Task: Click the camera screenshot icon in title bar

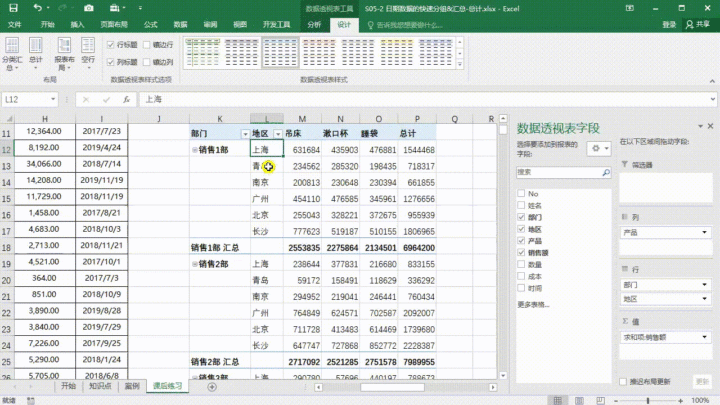Action: click(89, 8)
